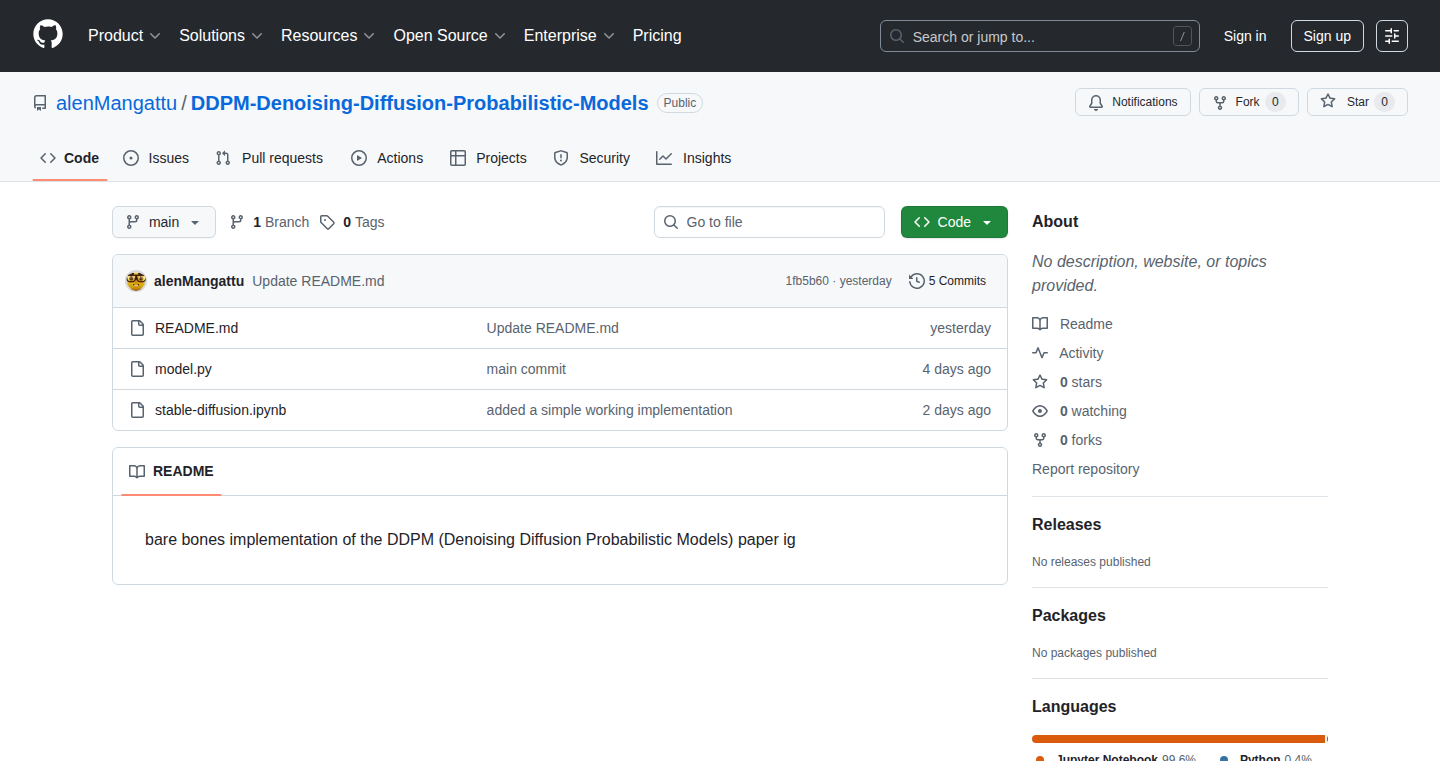Open the main branch selector dropdown
Image resolution: width=1440 pixels, height=761 pixels.
point(164,222)
